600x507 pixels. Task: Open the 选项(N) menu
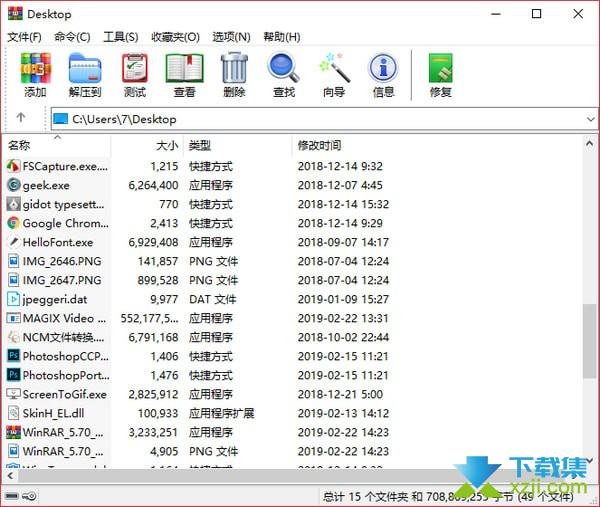tap(231, 37)
